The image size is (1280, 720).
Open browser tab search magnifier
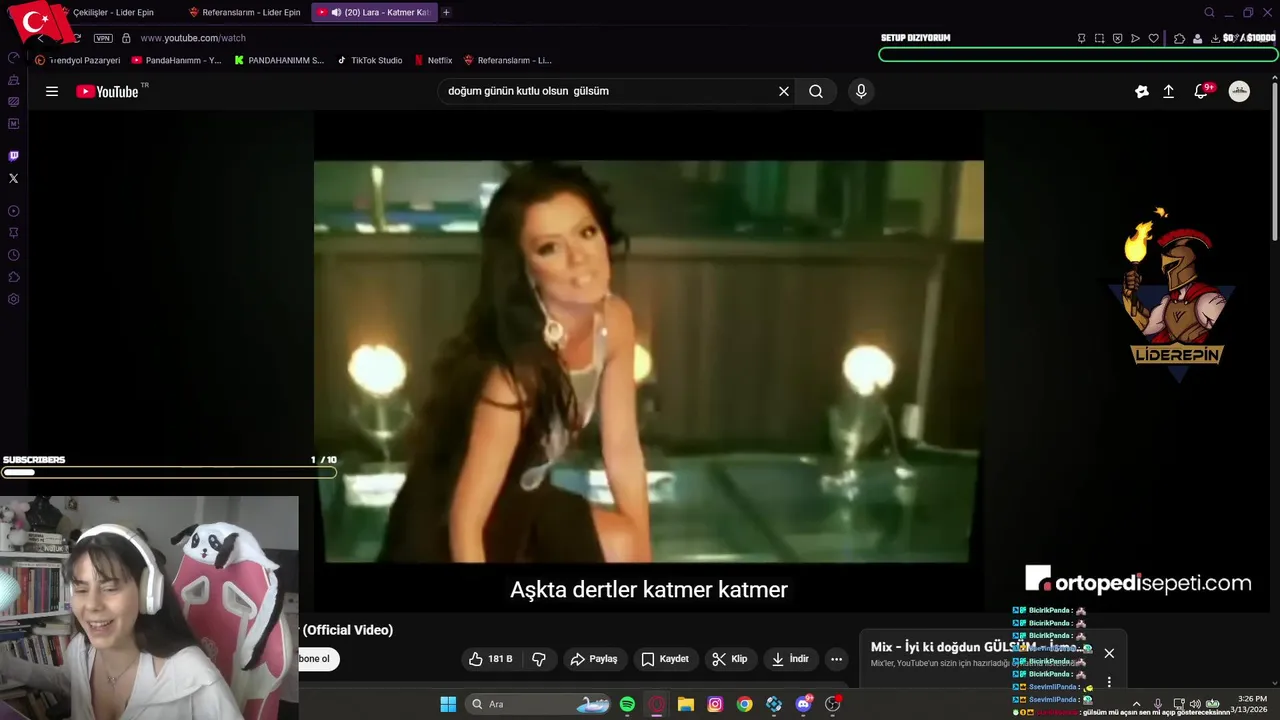[1209, 12]
